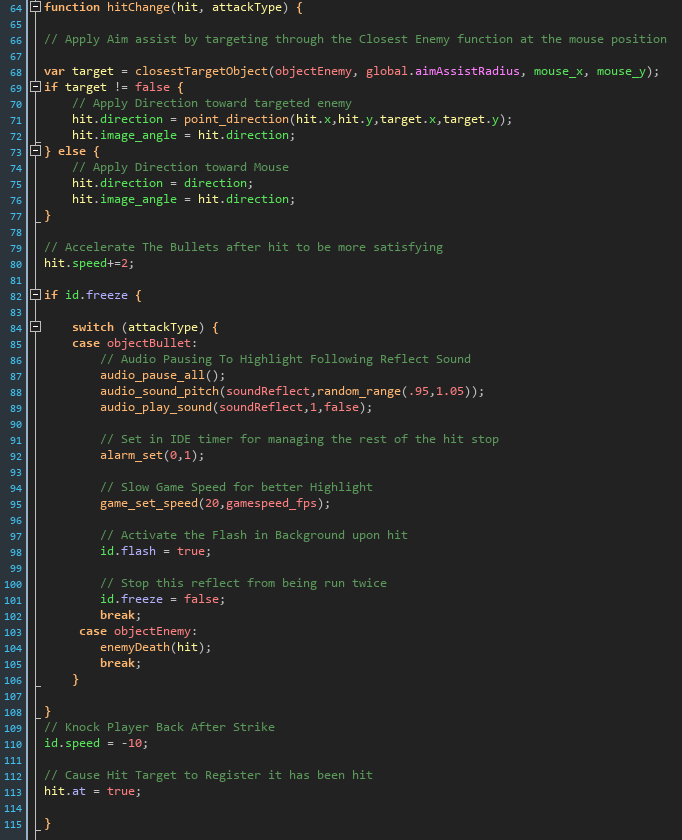Click the 'function' keyword on line 64
This screenshot has height=840, width=682.
pyautogui.click(x=72, y=7)
